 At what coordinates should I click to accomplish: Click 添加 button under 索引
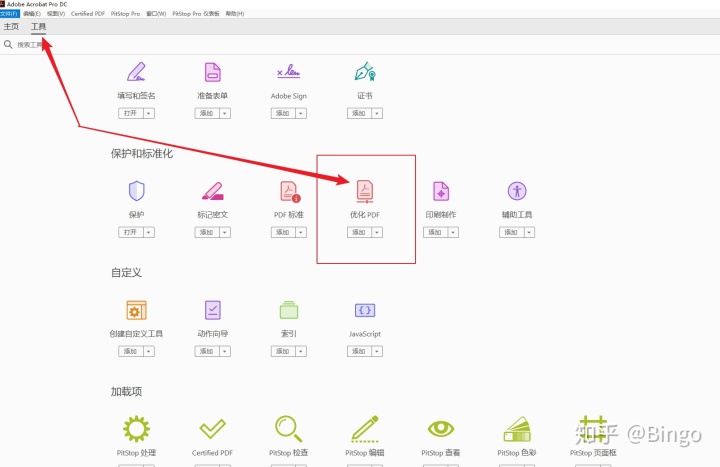(x=283, y=351)
